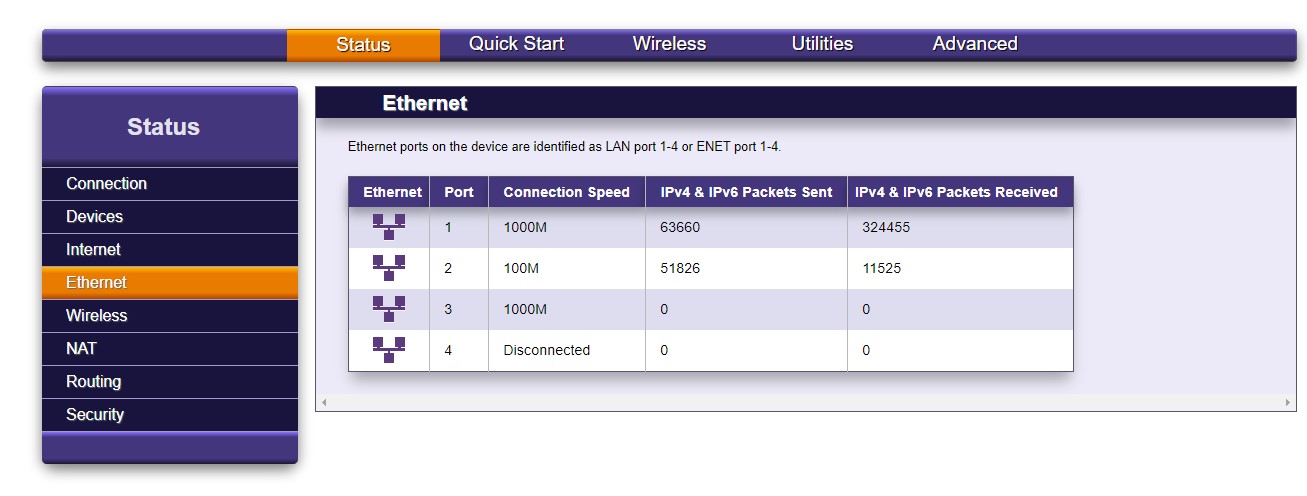This screenshot has width=1307, height=496.
Task: Show Devices status page
Action: pyautogui.click(x=94, y=217)
